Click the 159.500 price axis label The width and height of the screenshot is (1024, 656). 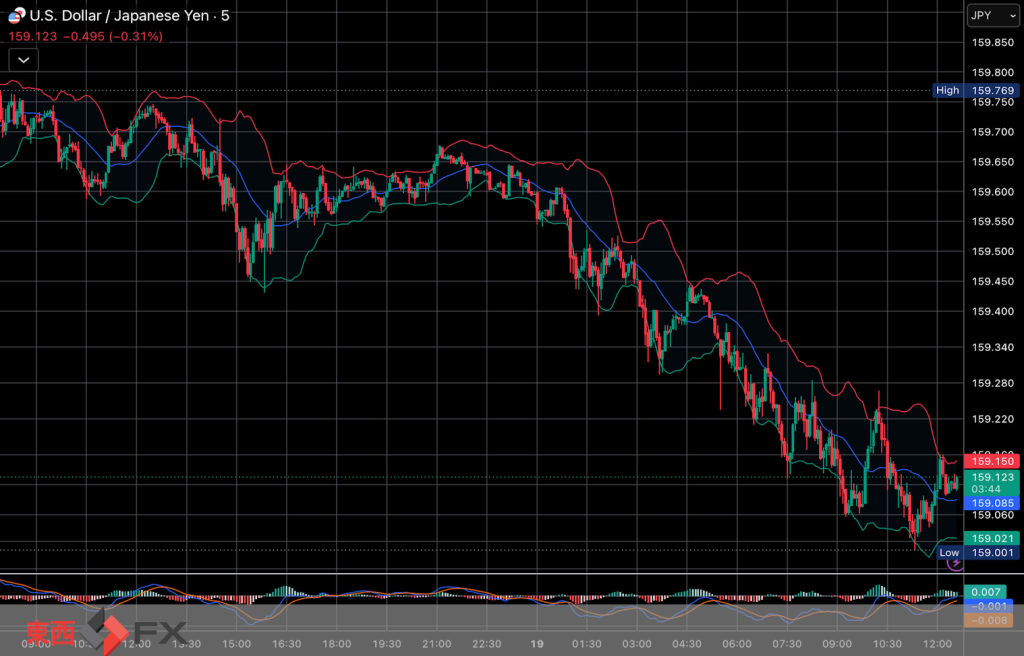pyautogui.click(x=993, y=252)
